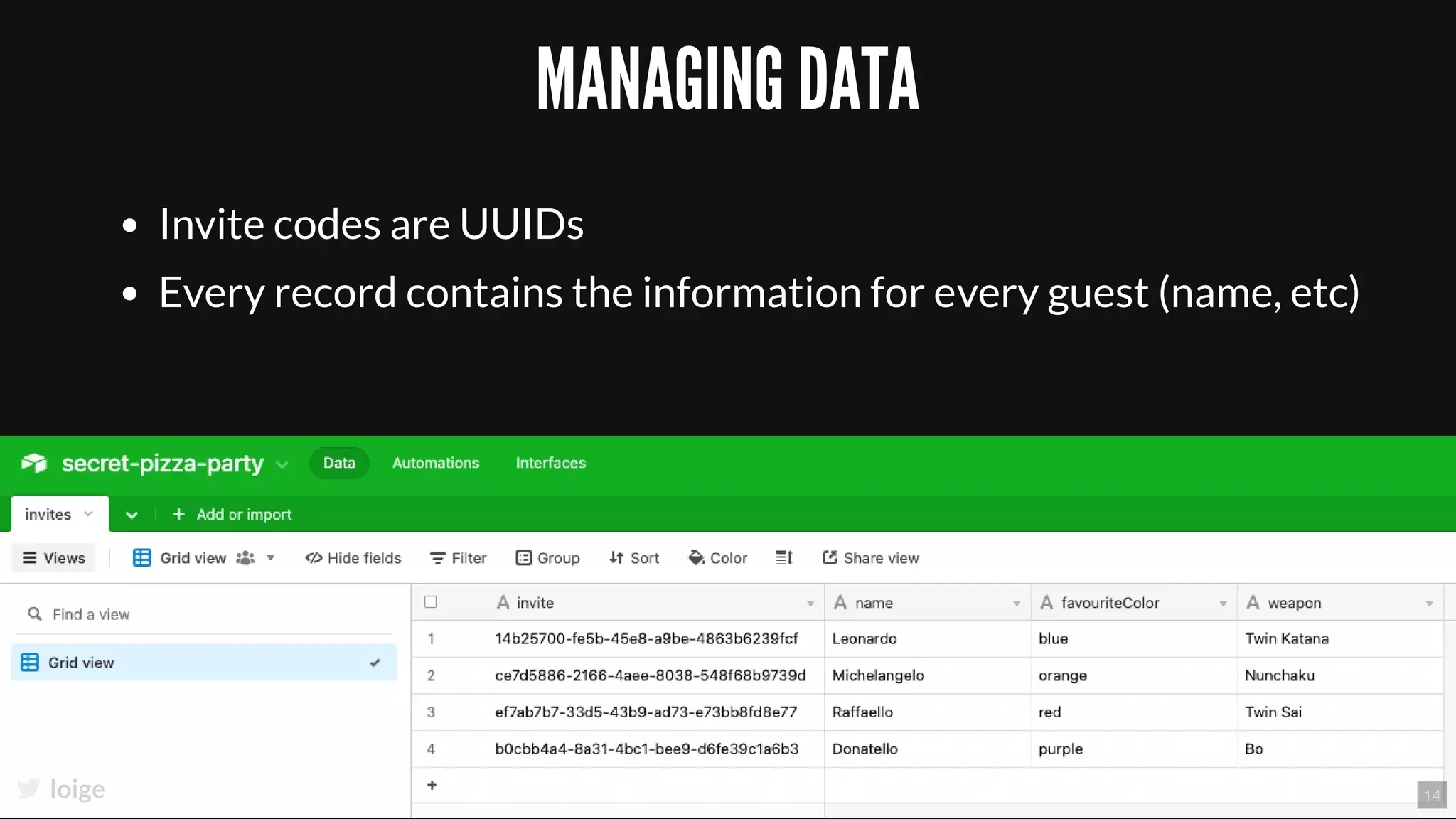Click the checkmark next to sidebar Grid view

(375, 663)
